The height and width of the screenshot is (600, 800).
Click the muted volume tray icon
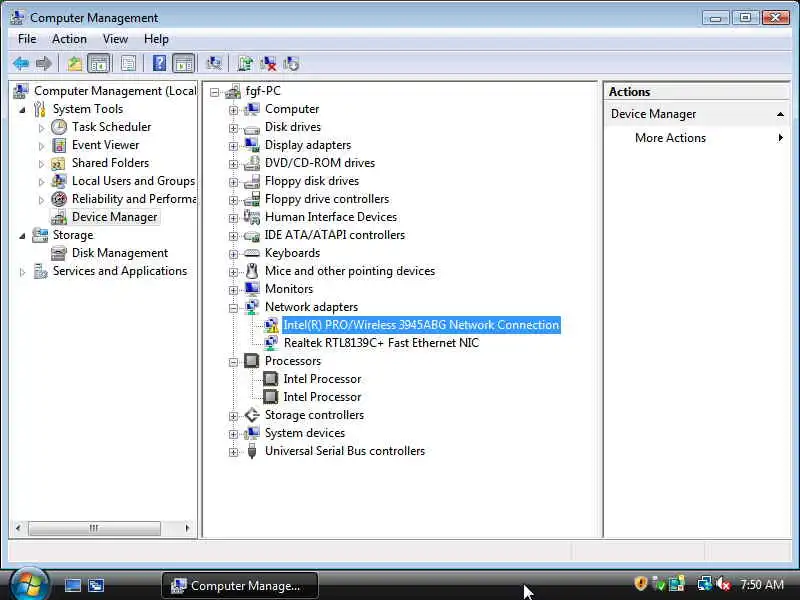pyautogui.click(x=722, y=584)
